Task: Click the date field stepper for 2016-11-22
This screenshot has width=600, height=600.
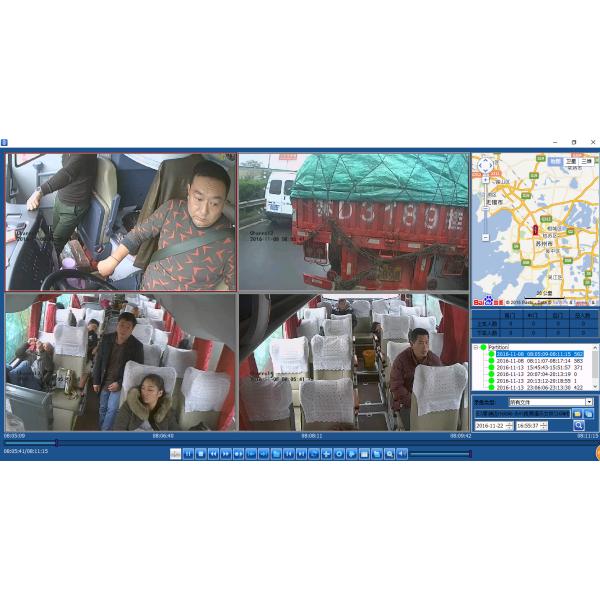Action: pos(509,425)
